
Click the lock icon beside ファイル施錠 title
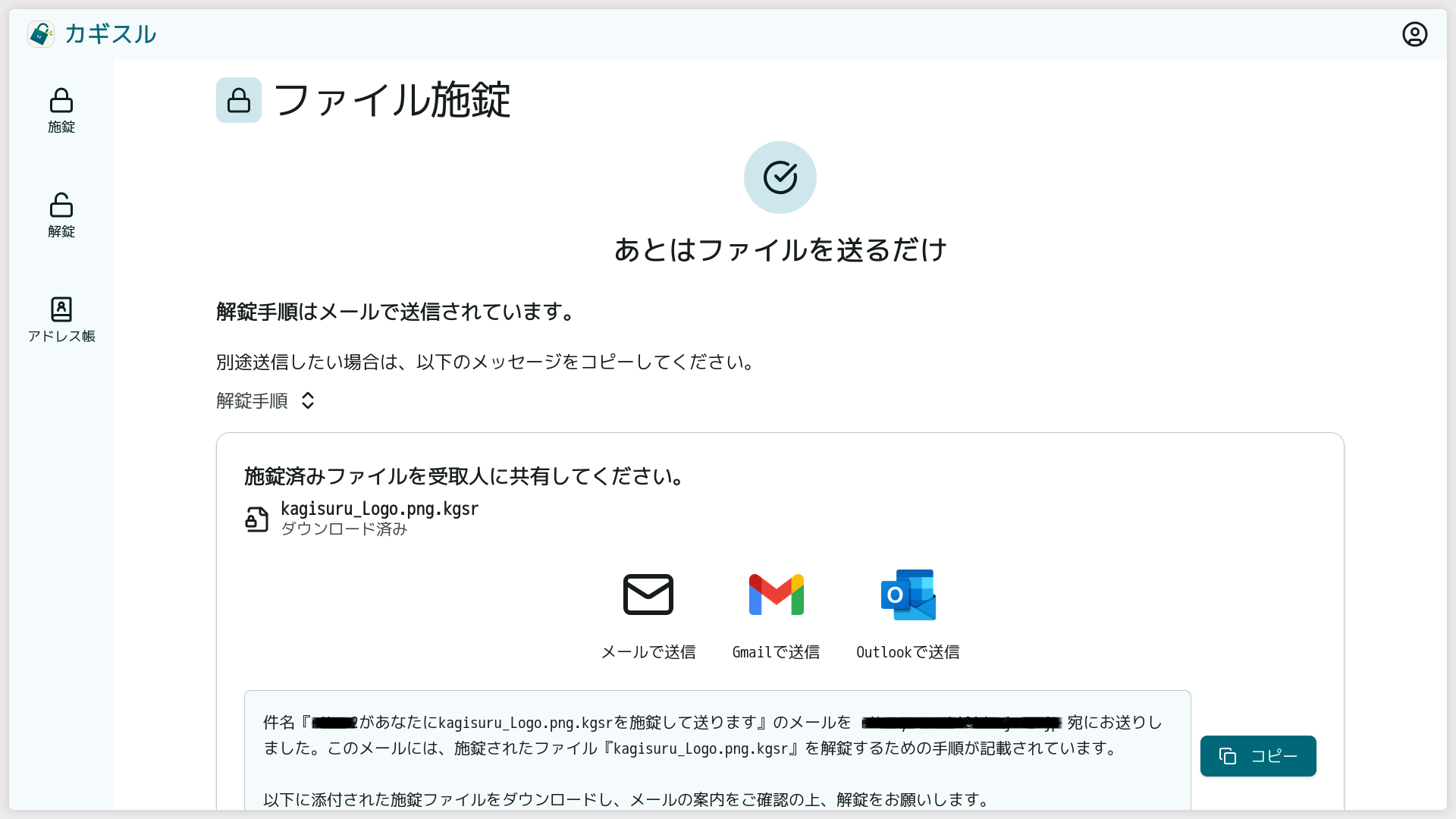pyautogui.click(x=239, y=100)
